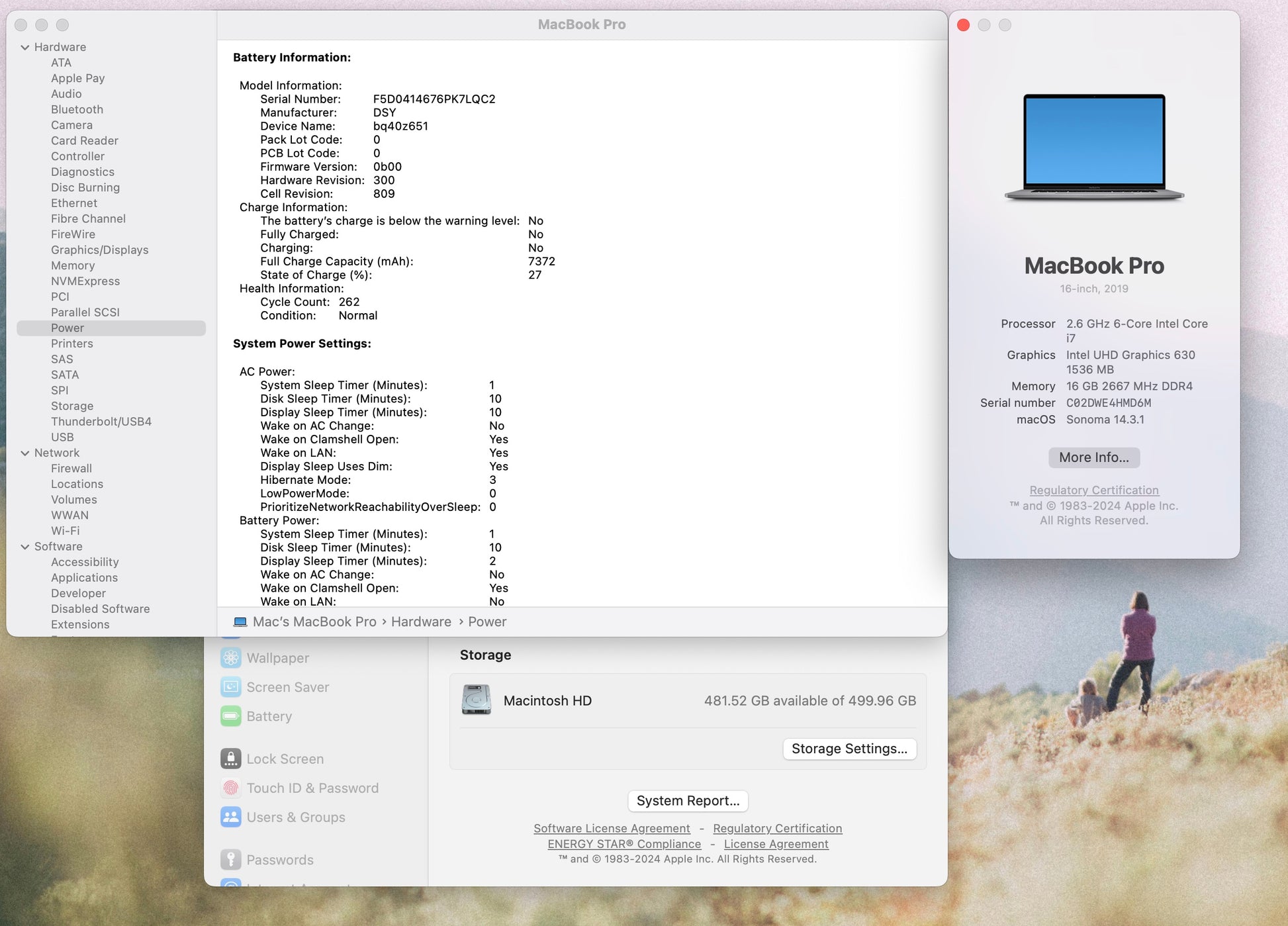Open the Software License Agreement link
Viewport: 1288px width, 926px height.
tap(612, 829)
